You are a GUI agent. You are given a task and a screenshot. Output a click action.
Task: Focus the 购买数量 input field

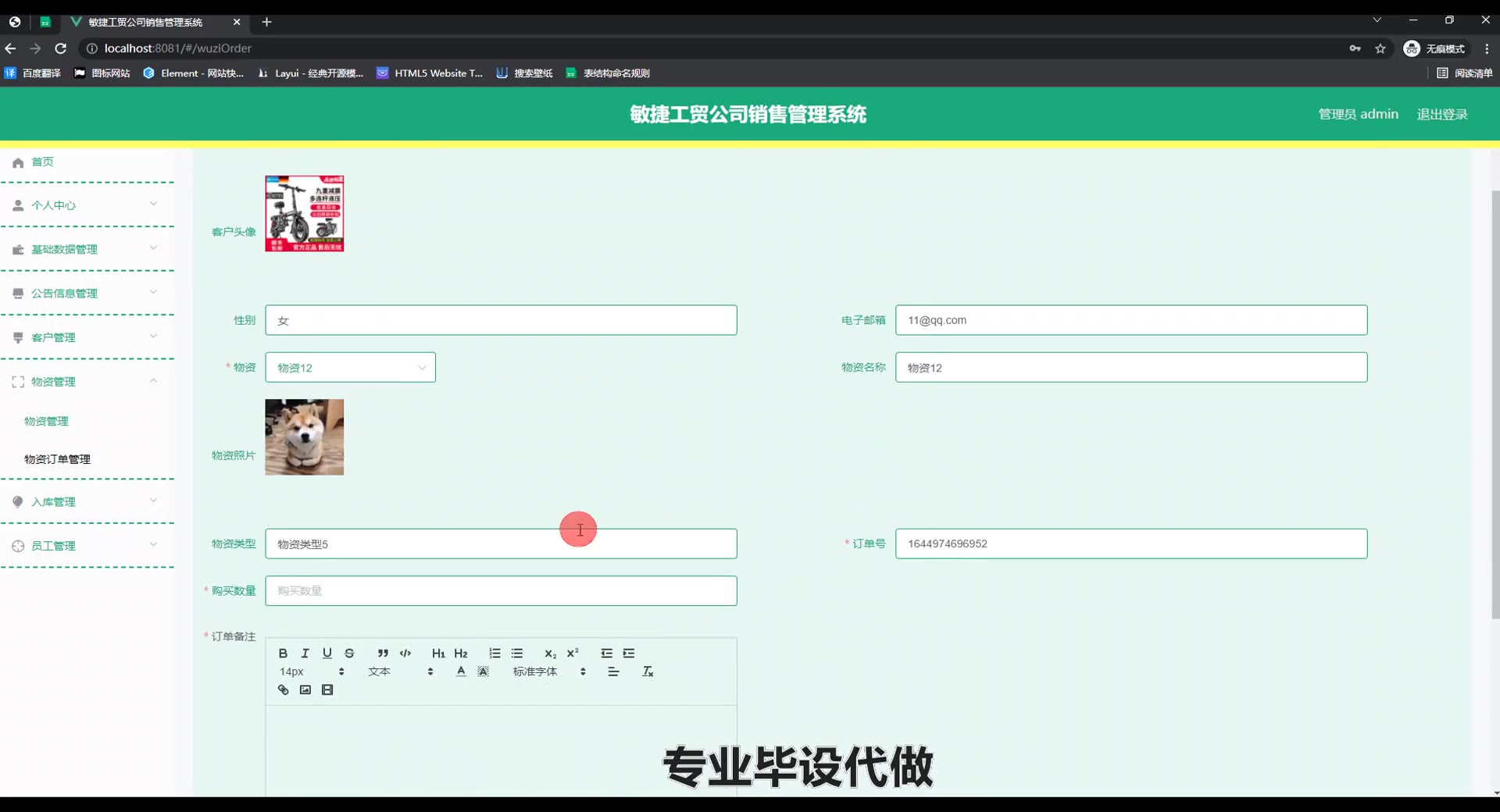(x=501, y=591)
